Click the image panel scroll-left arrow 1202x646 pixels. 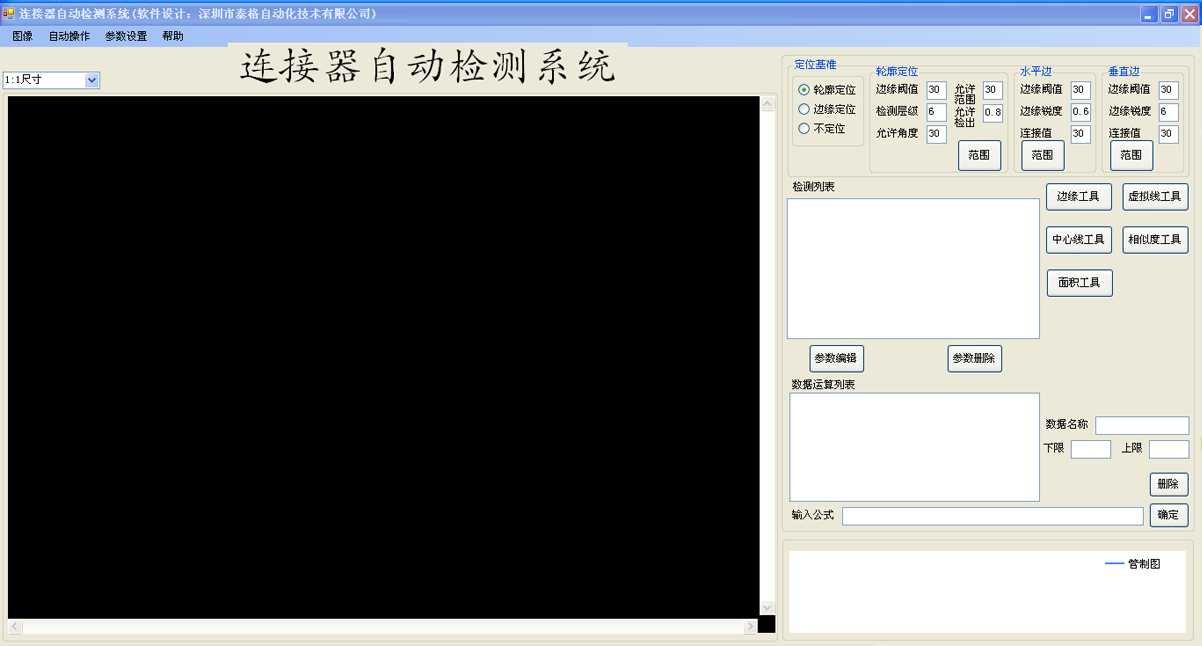15,627
